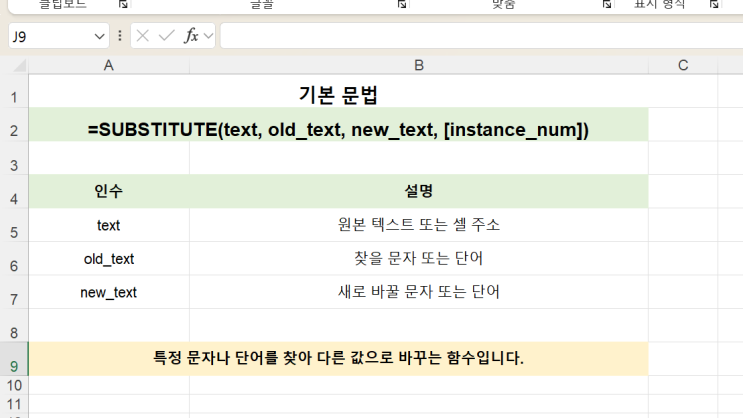Open the clipboard group dialog launcher

(x=123, y=4)
